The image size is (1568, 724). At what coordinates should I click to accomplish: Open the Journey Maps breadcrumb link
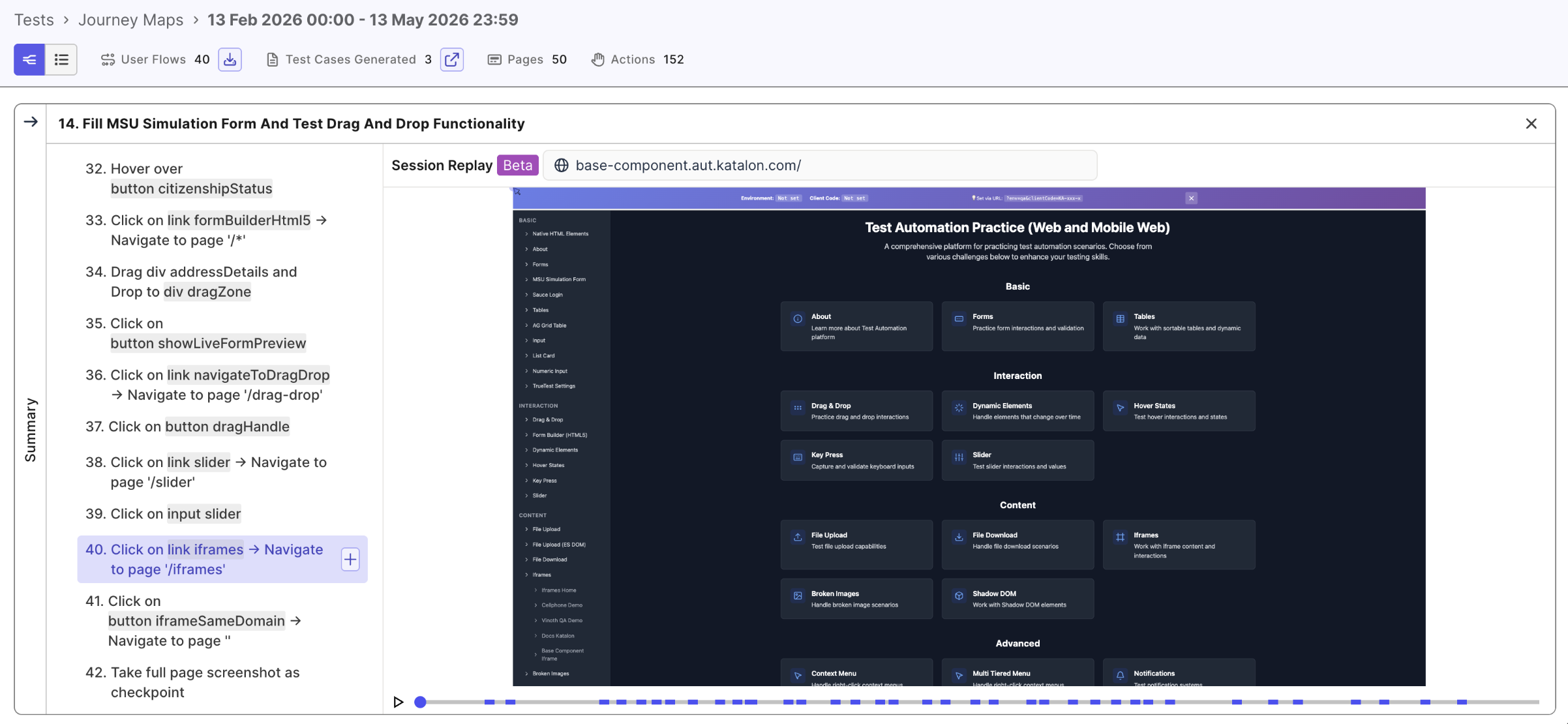[130, 20]
